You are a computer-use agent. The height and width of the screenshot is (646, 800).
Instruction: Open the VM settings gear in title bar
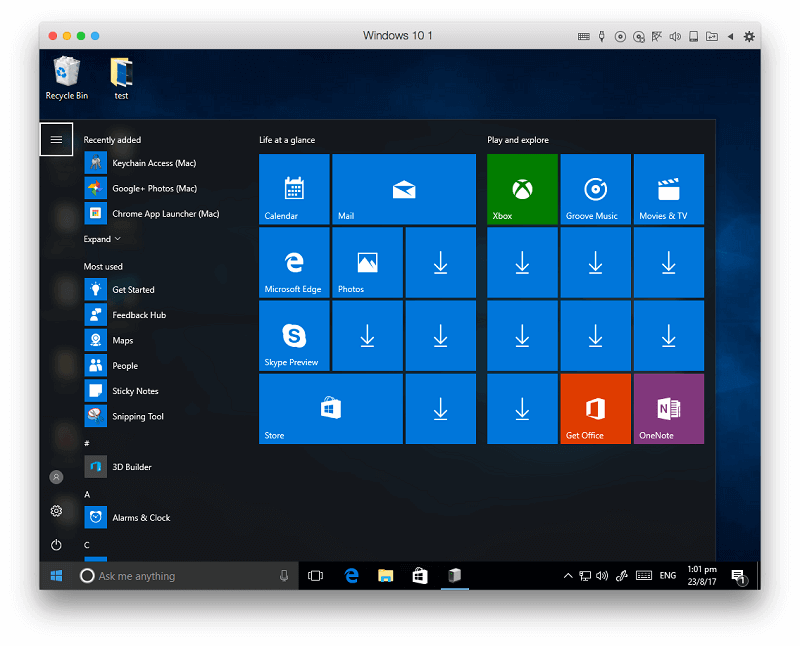(749, 36)
